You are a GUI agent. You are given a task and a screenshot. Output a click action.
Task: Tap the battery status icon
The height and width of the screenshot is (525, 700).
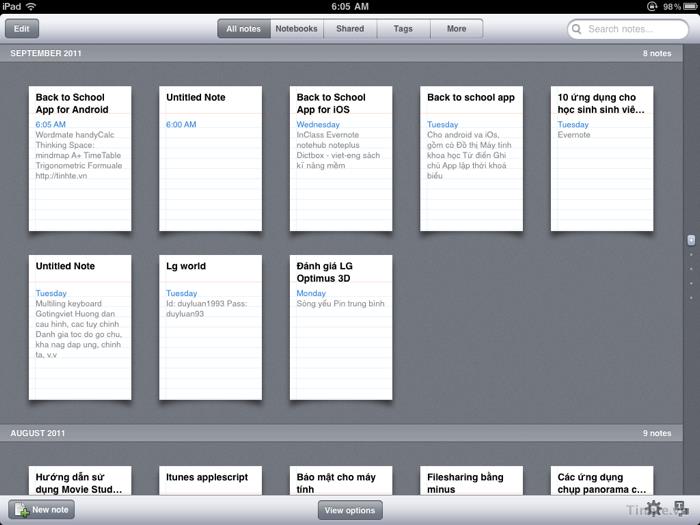(690, 6)
